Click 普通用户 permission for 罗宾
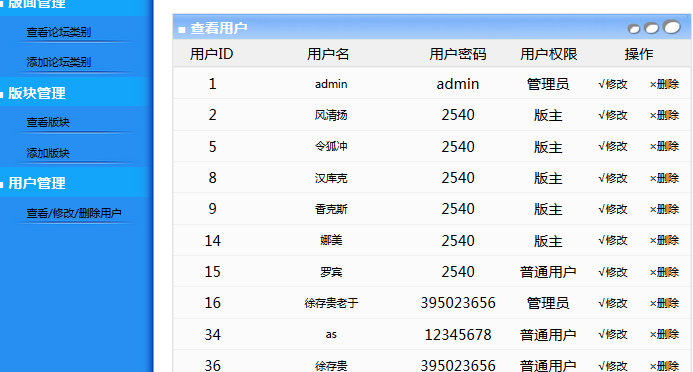The width and height of the screenshot is (693, 372). point(548,272)
